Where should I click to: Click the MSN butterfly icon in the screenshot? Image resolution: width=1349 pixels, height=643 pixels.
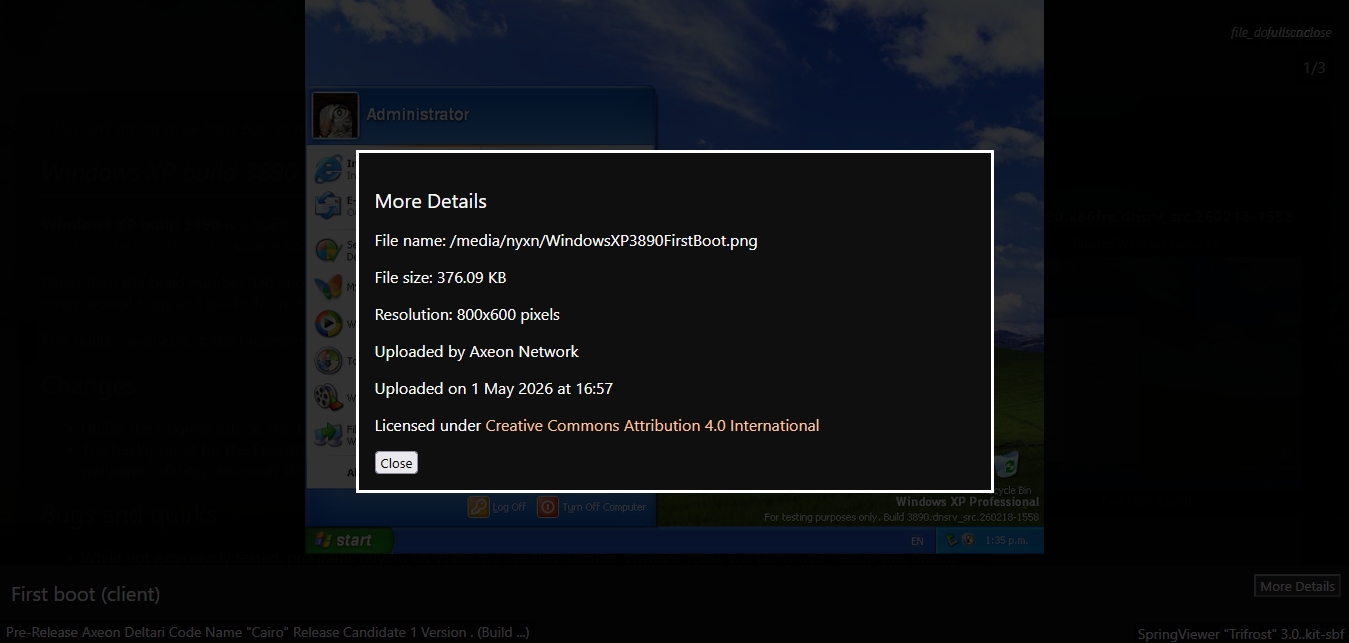coord(328,287)
